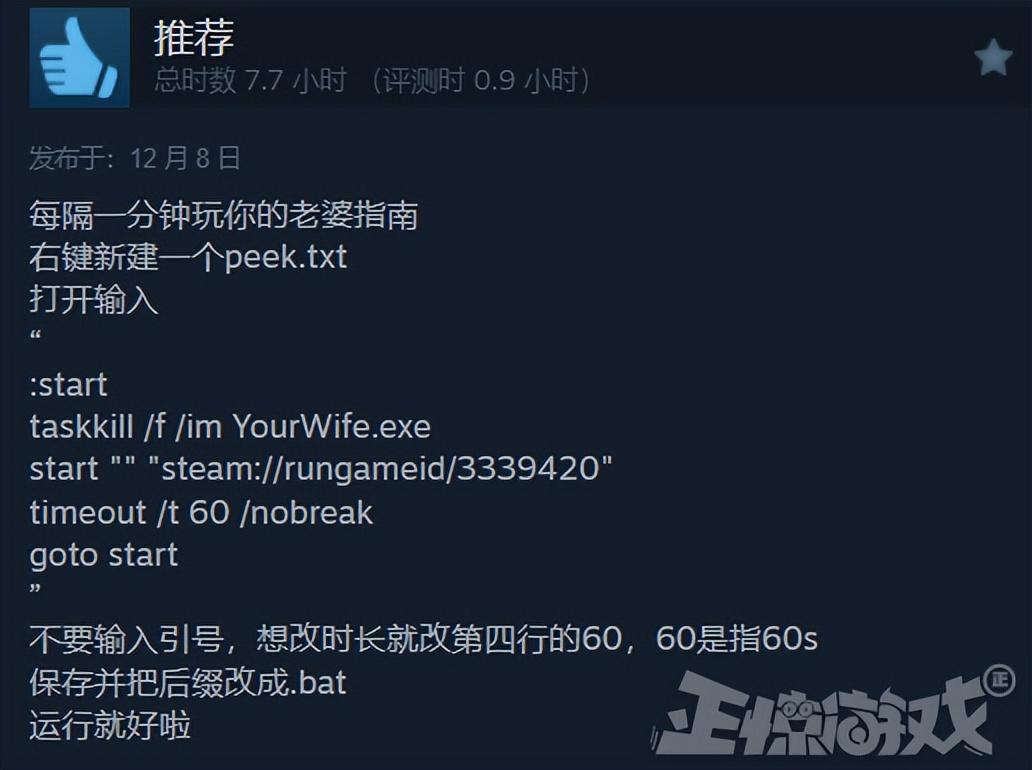
Task: Click the 保存并把后缀改成.bat line
Action: tap(188, 682)
